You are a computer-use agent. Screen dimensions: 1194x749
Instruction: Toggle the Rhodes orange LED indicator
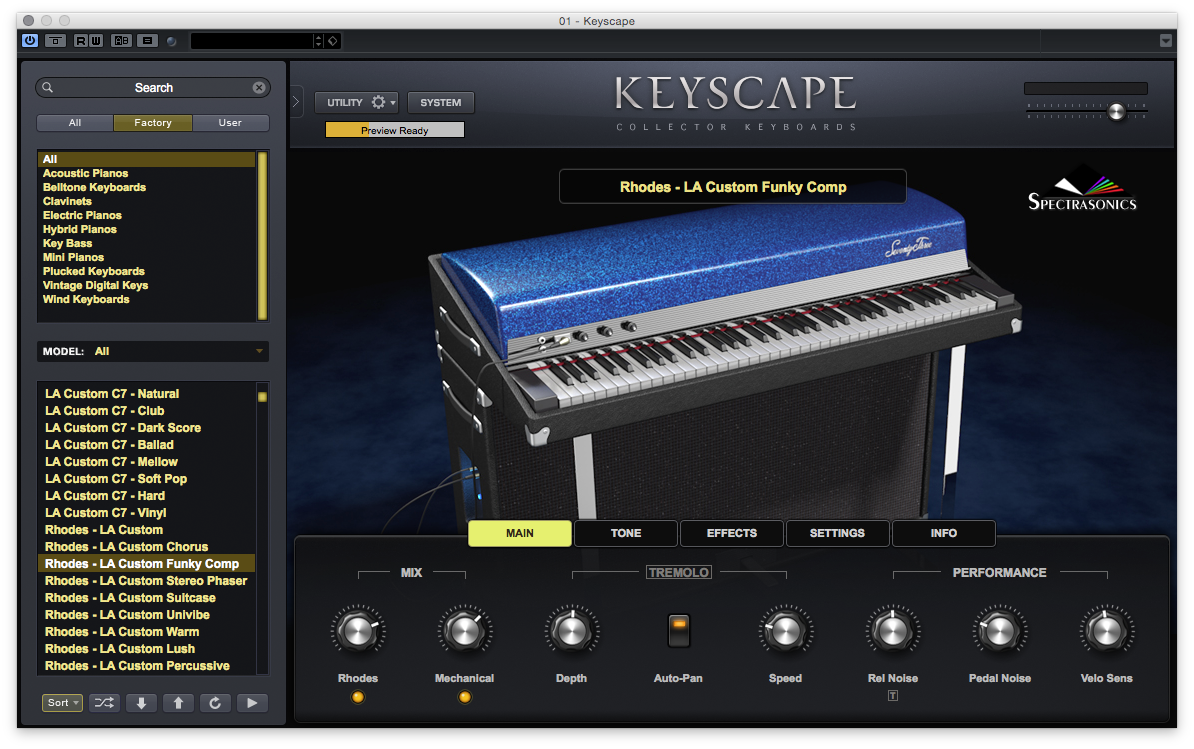tap(357, 696)
